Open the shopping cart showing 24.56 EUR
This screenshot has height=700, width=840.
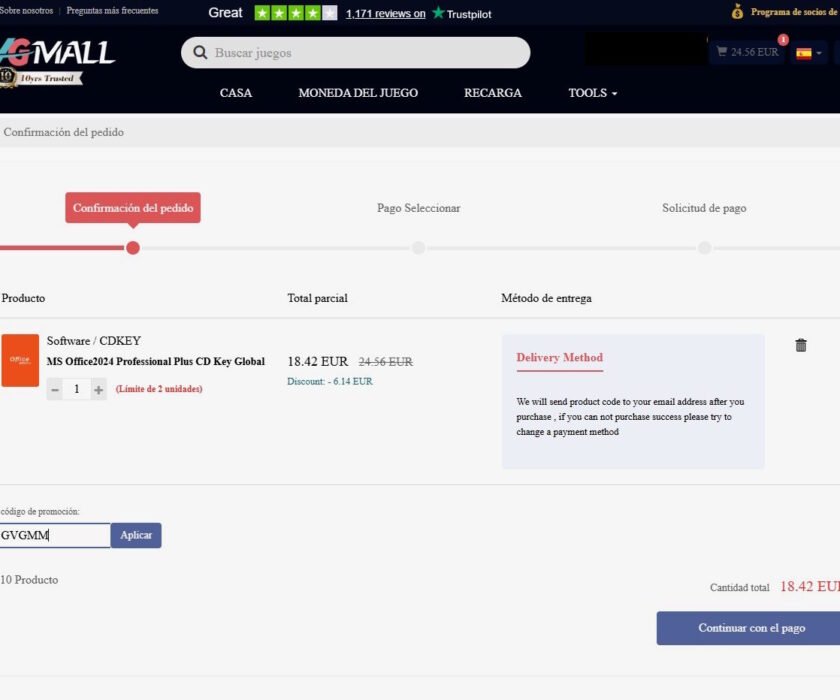(747, 52)
